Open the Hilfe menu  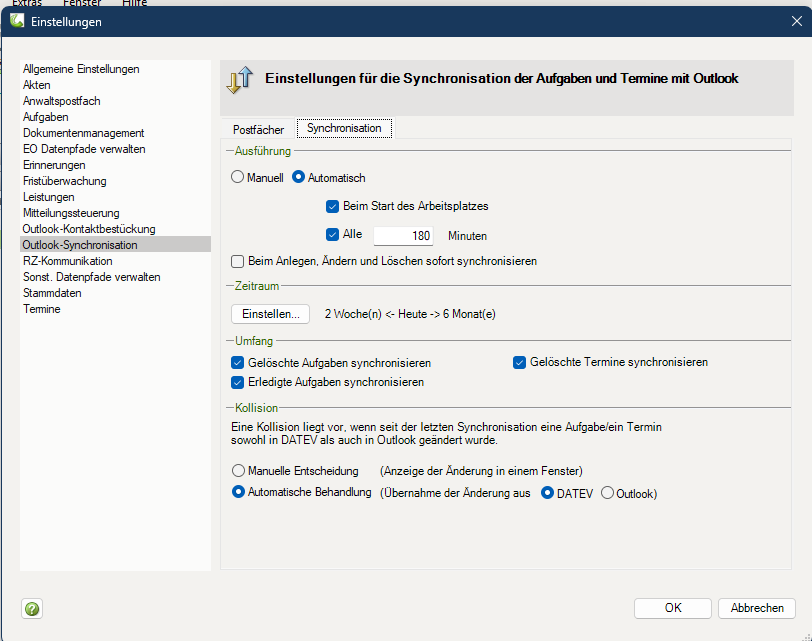[135, 3]
